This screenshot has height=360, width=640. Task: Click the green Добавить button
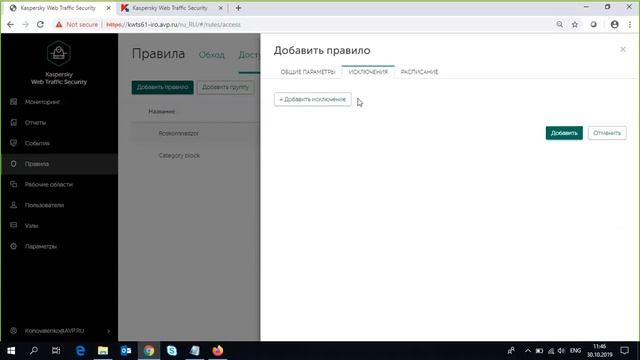[564, 133]
